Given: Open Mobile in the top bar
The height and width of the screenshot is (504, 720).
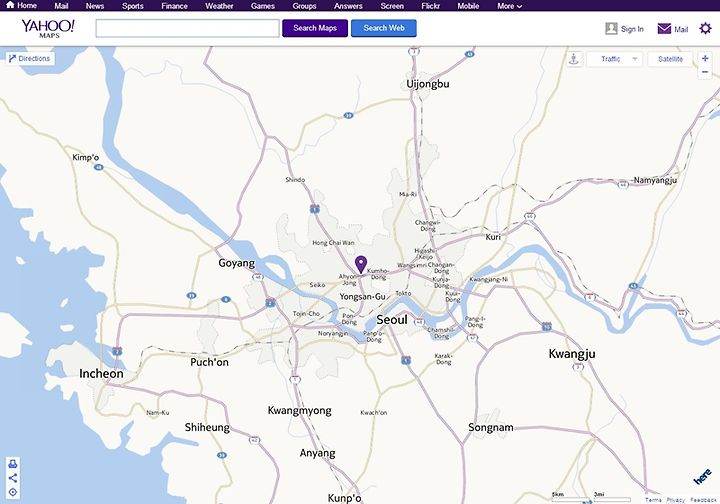Looking at the screenshot, I should click(468, 6).
